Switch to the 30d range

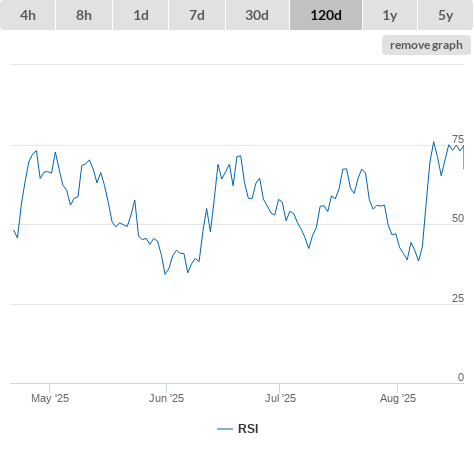pos(257,15)
